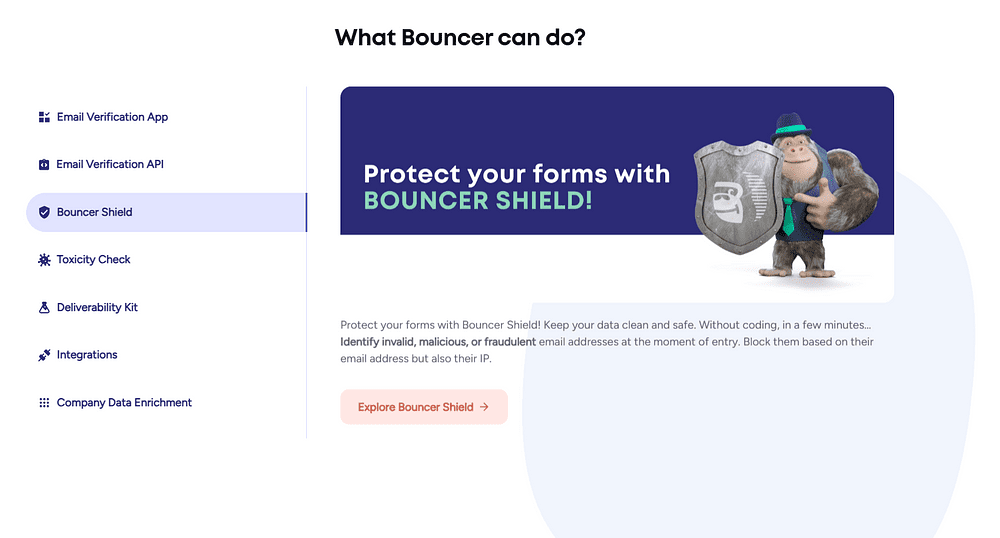The image size is (1000, 538).
Task: Open the Email Verification App tab
Action: 112,117
